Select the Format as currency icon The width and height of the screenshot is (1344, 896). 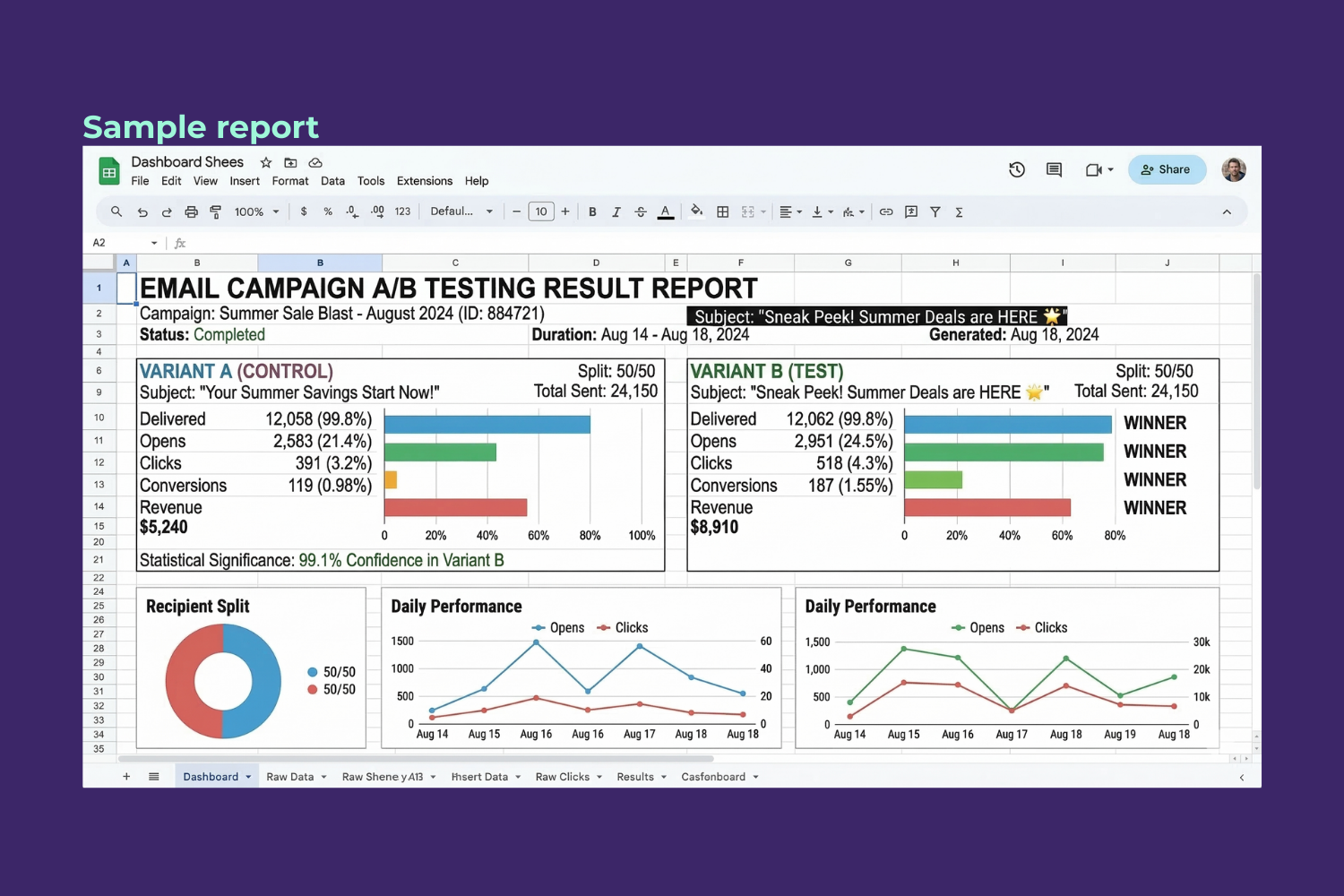pyautogui.click(x=303, y=211)
